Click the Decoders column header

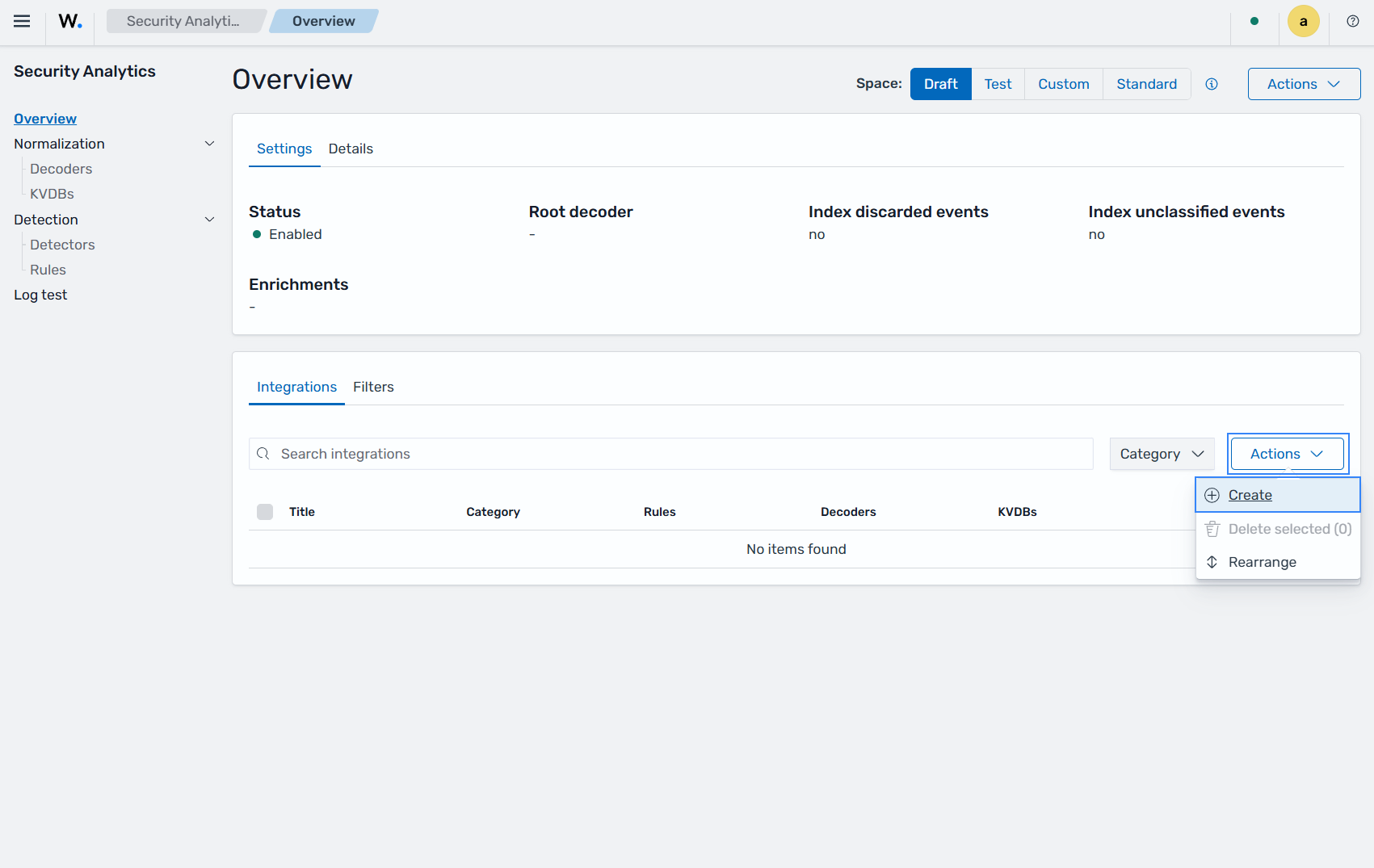point(848,512)
